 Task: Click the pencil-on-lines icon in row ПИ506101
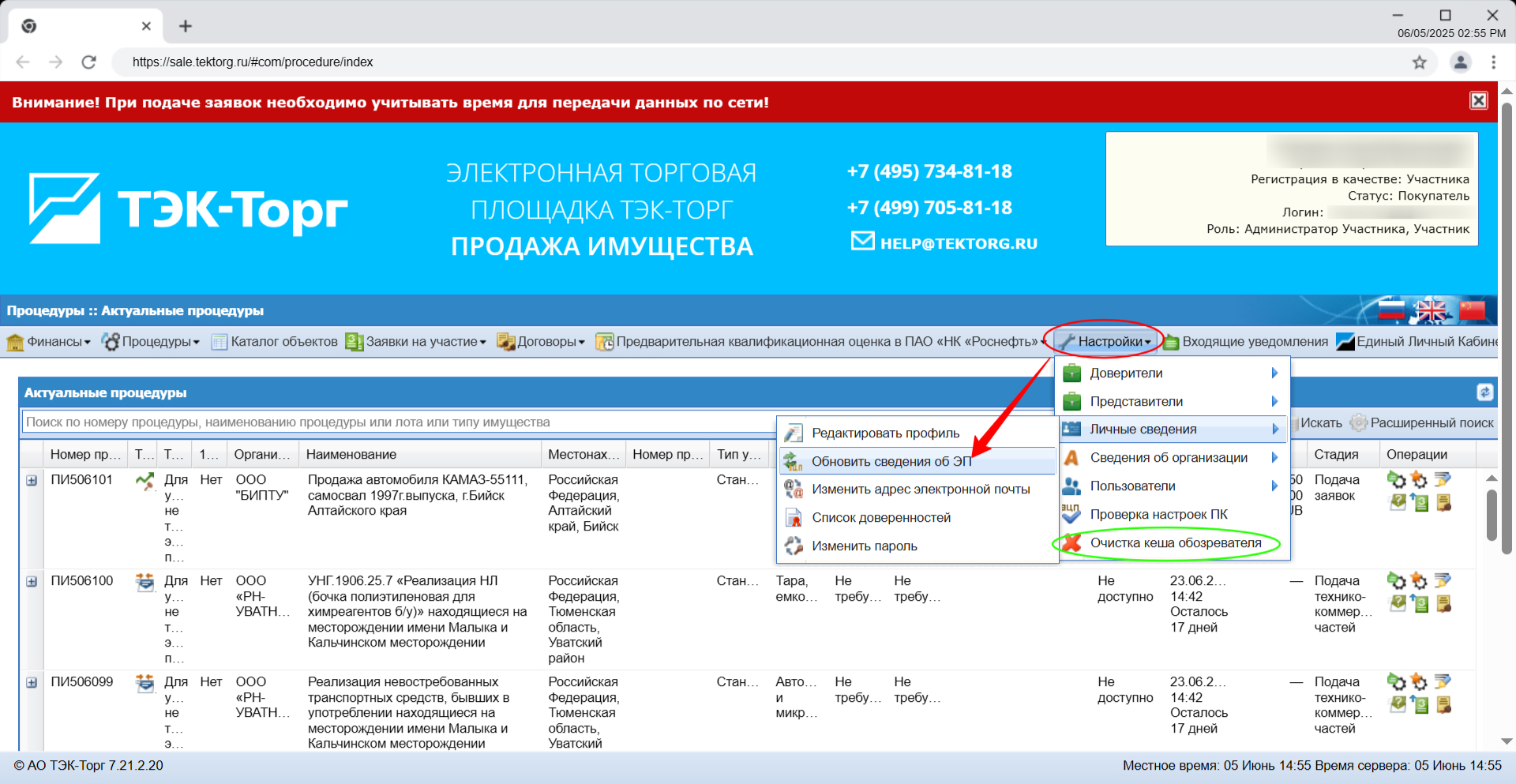1443,479
